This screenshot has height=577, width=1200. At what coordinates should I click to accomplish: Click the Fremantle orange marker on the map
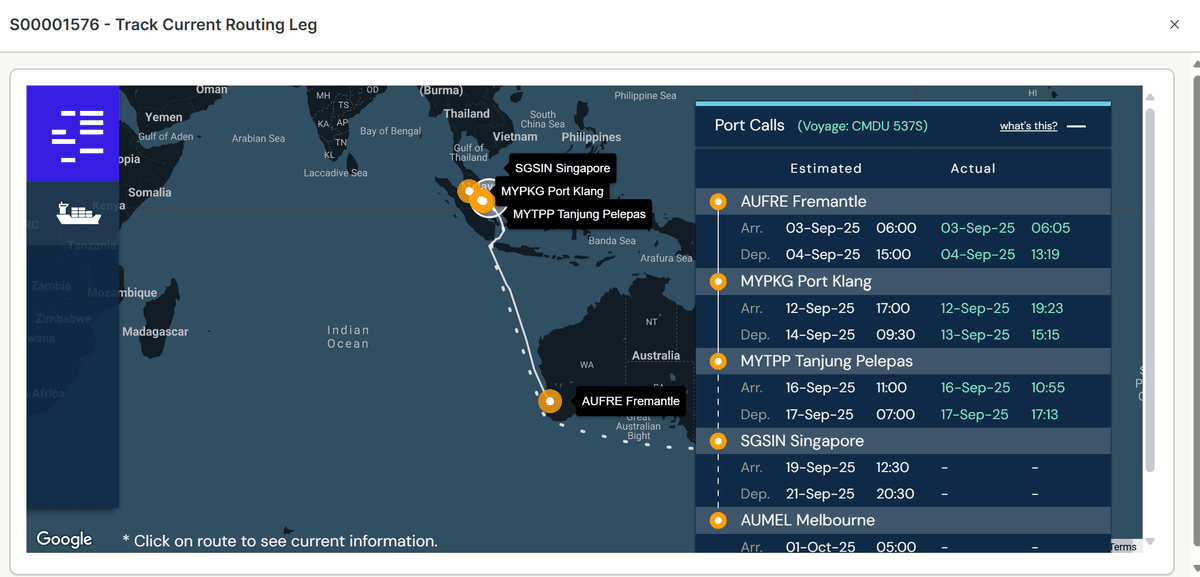coord(550,401)
